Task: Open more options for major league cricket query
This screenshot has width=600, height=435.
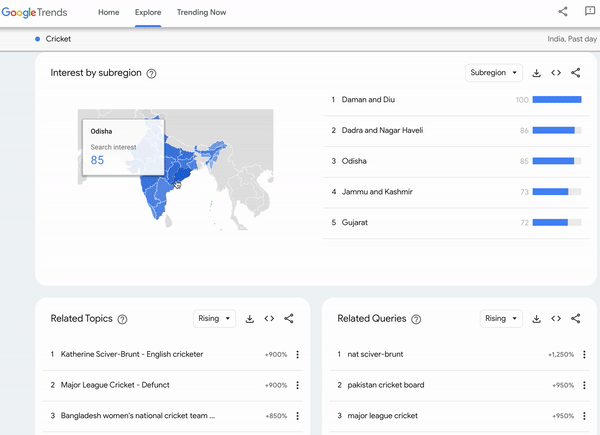Action: pyautogui.click(x=584, y=416)
